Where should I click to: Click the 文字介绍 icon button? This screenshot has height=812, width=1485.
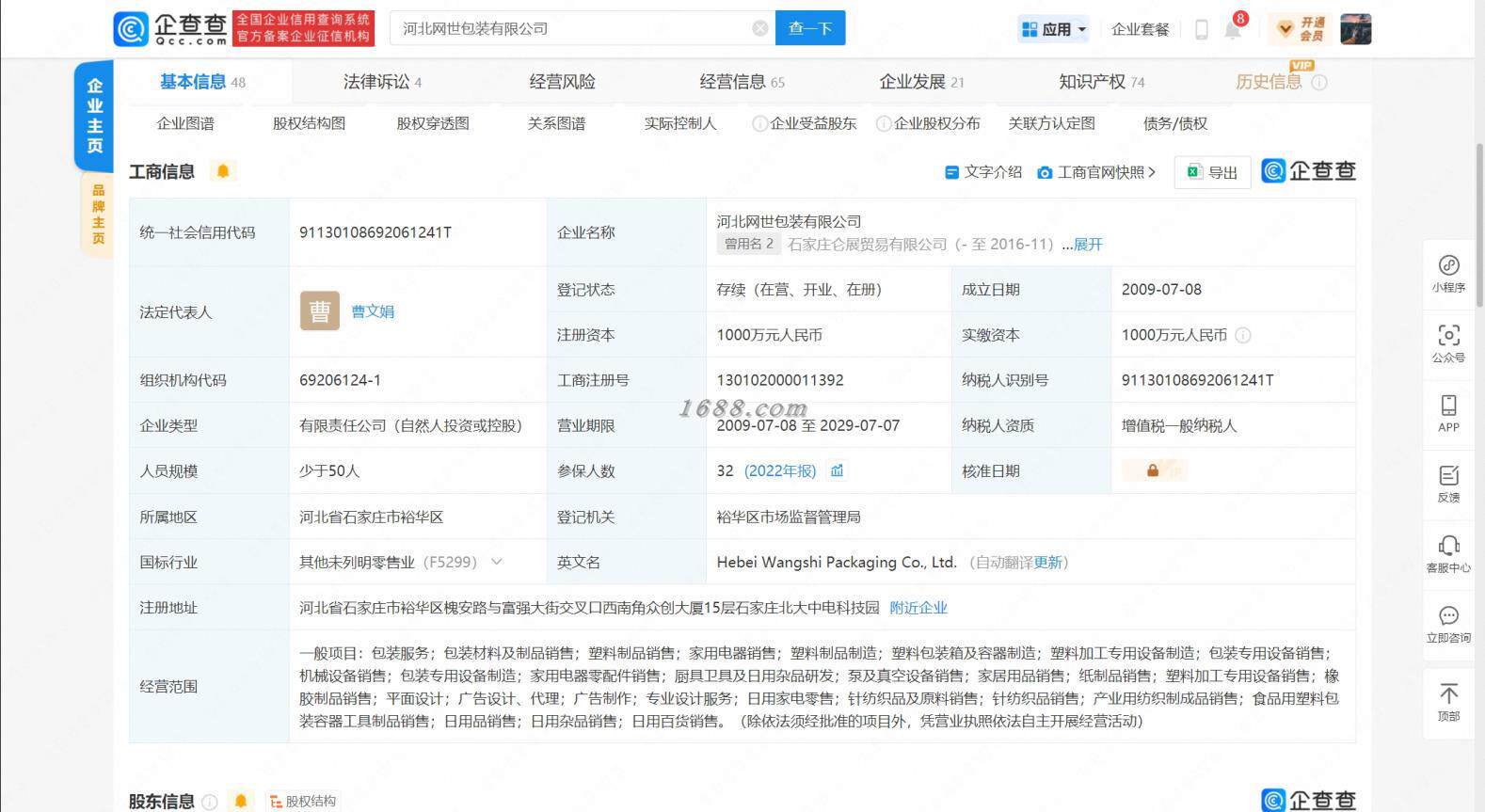tap(983, 172)
